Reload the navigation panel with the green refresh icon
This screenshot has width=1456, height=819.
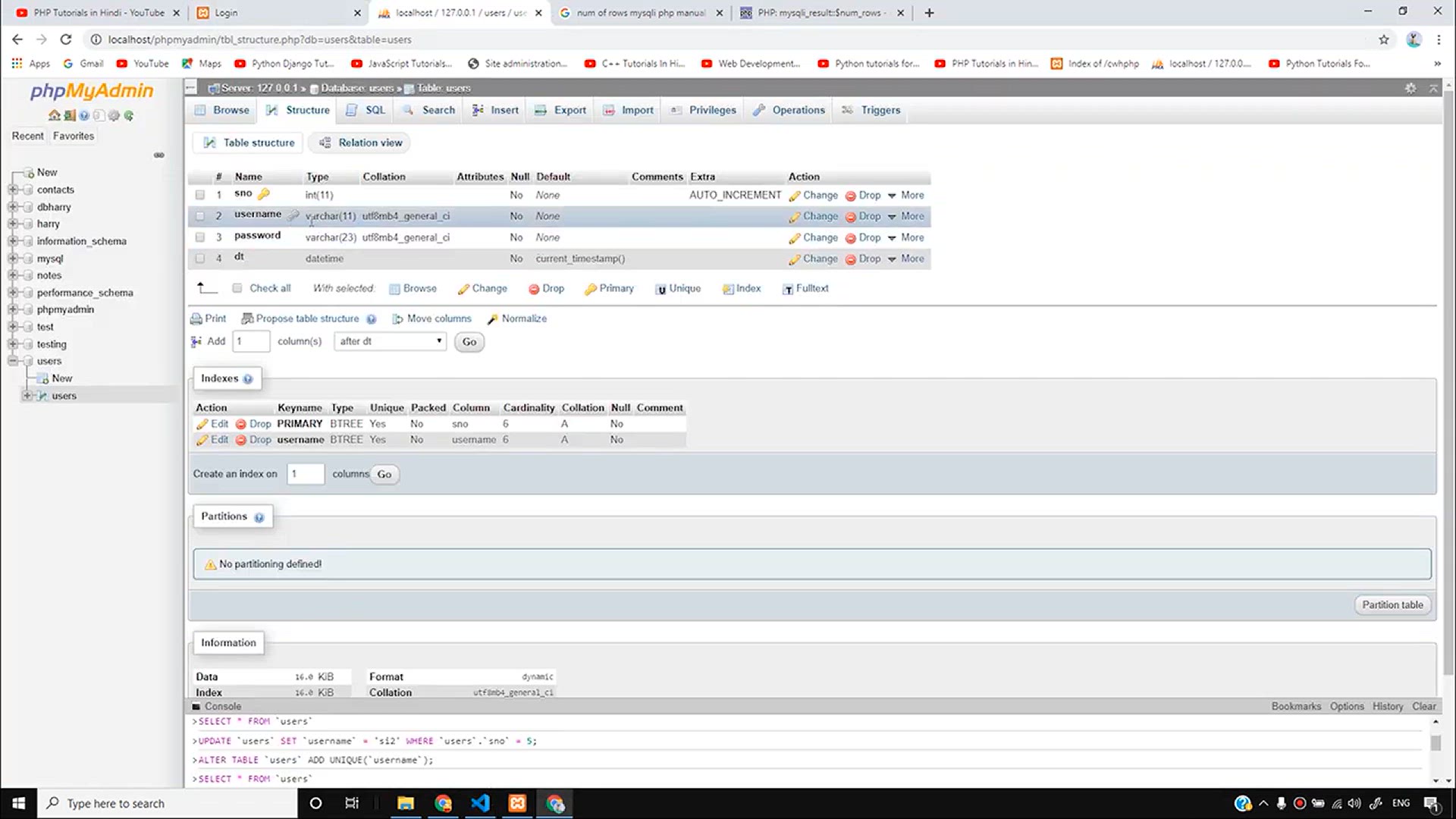point(129,115)
